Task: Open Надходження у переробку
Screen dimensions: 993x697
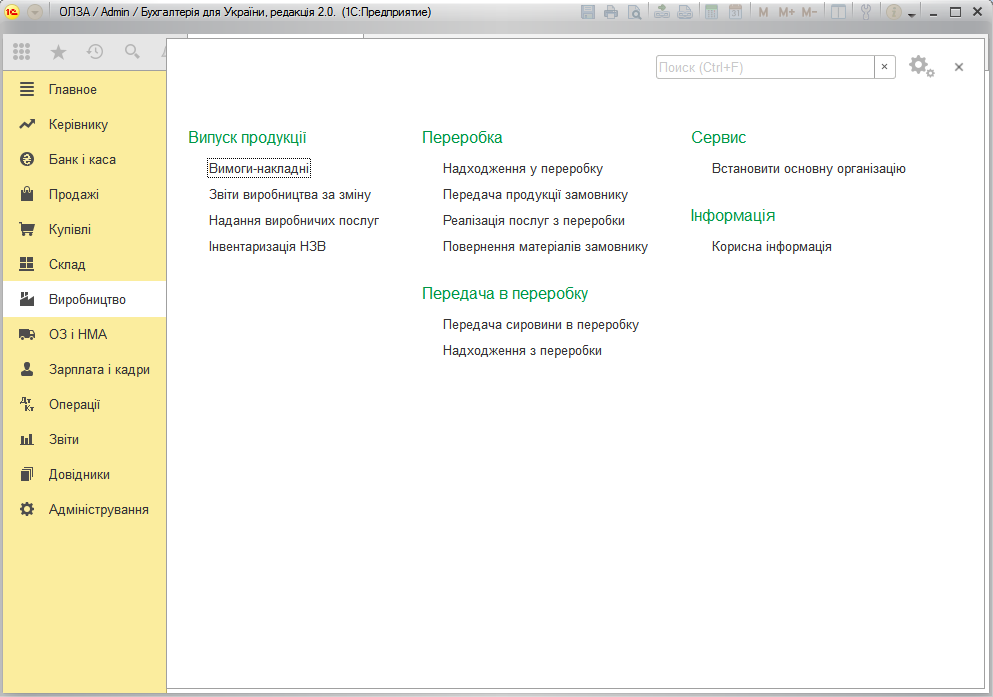Action: [x=522, y=169]
